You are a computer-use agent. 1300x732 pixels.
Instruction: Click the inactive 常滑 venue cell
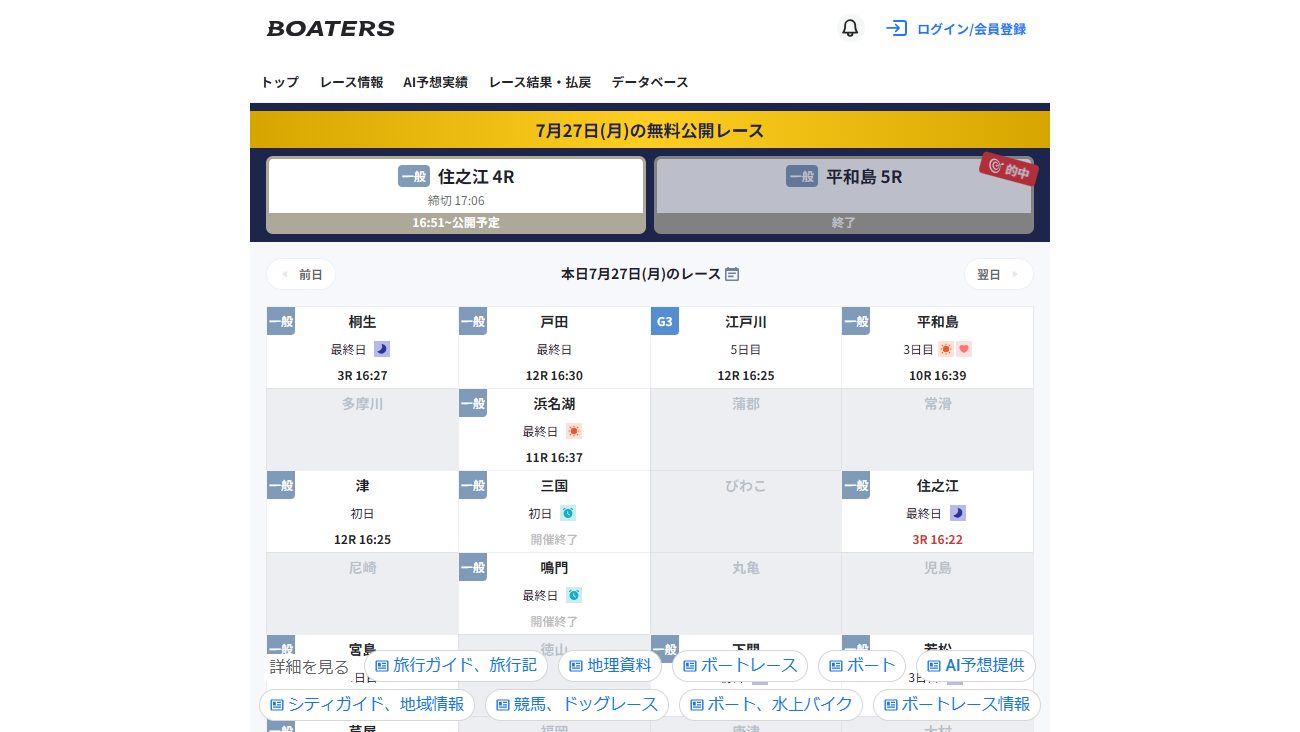coord(937,430)
